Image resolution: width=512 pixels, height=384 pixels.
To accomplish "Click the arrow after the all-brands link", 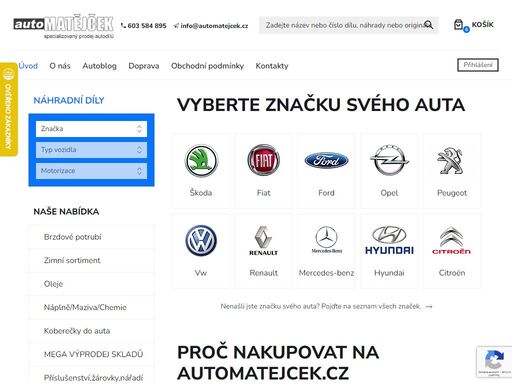I will coord(429,306).
